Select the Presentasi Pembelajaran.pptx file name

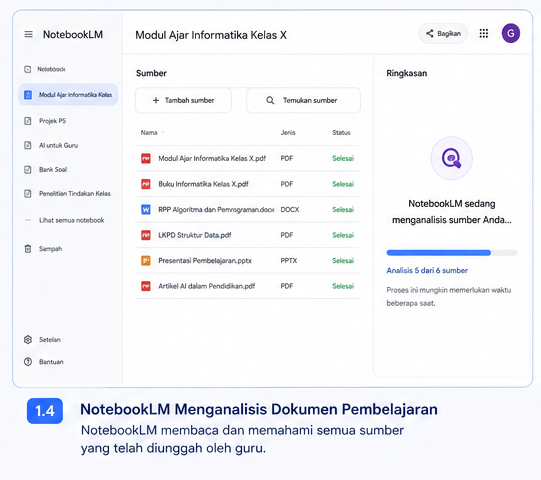pyautogui.click(x=205, y=261)
